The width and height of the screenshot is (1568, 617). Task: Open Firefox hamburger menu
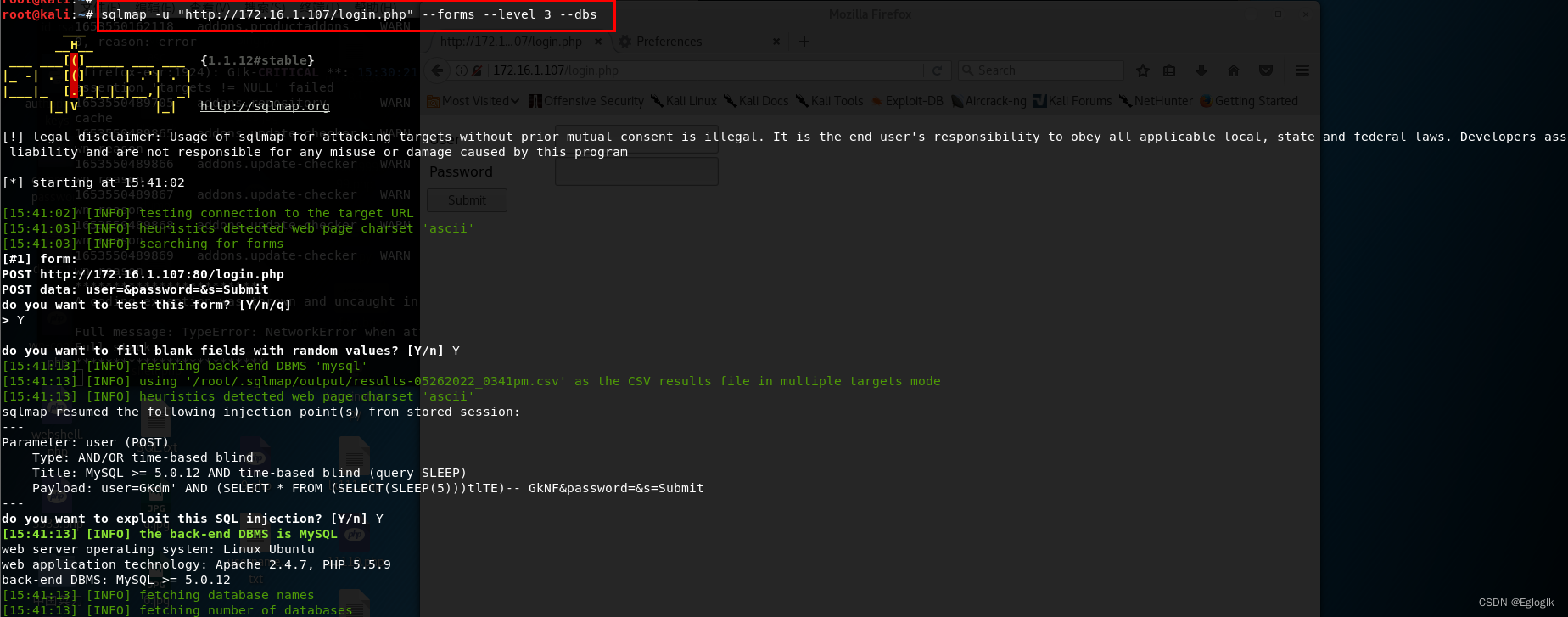[1302, 70]
